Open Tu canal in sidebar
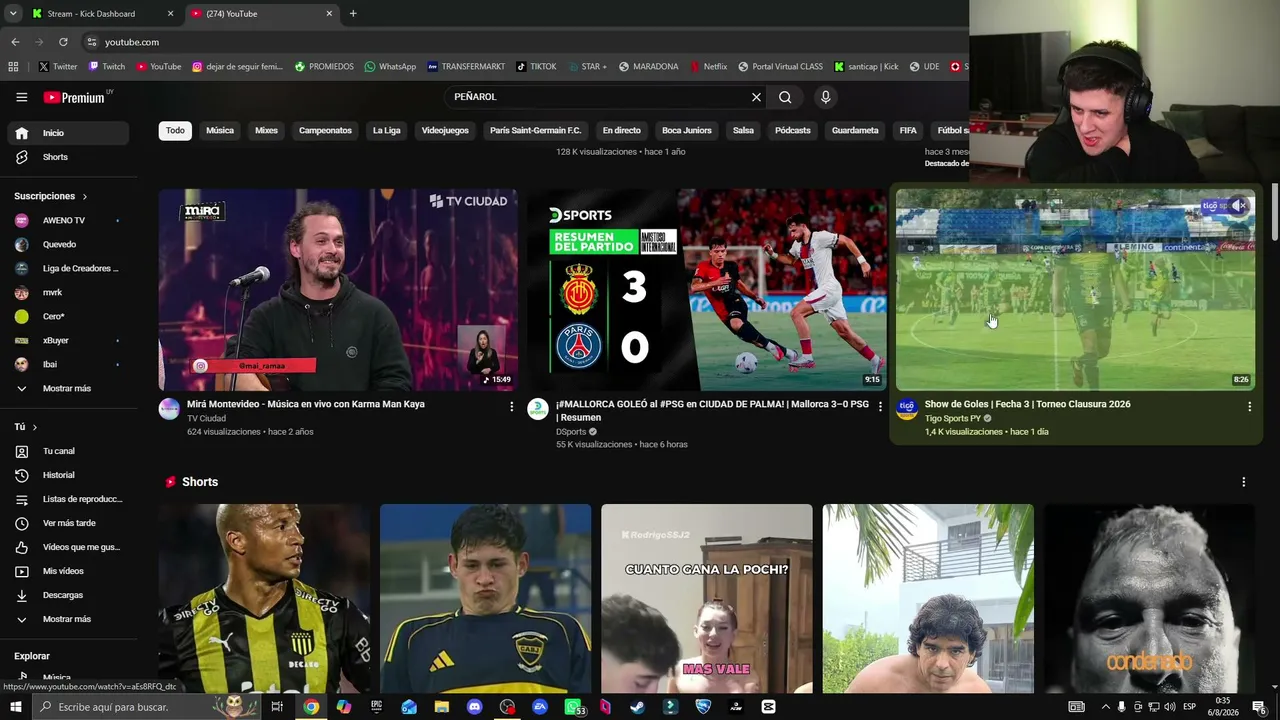This screenshot has height=720, width=1280. click(68, 451)
